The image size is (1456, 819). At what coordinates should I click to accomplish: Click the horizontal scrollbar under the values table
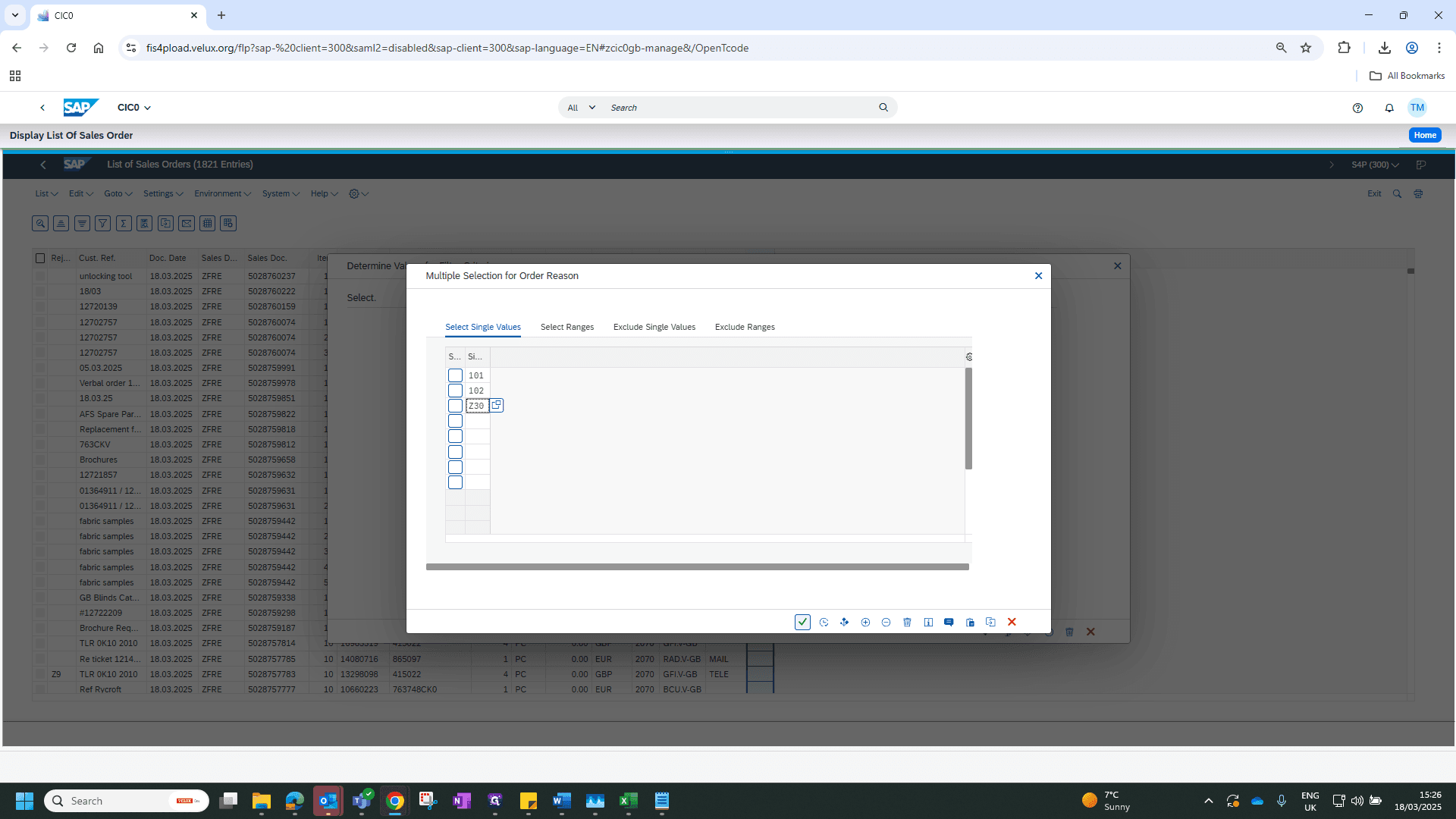pyautogui.click(x=698, y=566)
